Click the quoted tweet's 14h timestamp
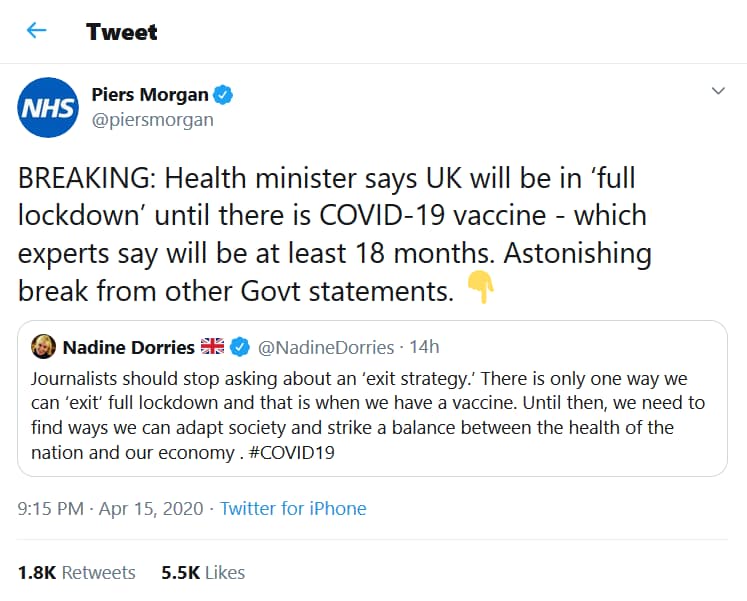 pyautogui.click(x=422, y=347)
